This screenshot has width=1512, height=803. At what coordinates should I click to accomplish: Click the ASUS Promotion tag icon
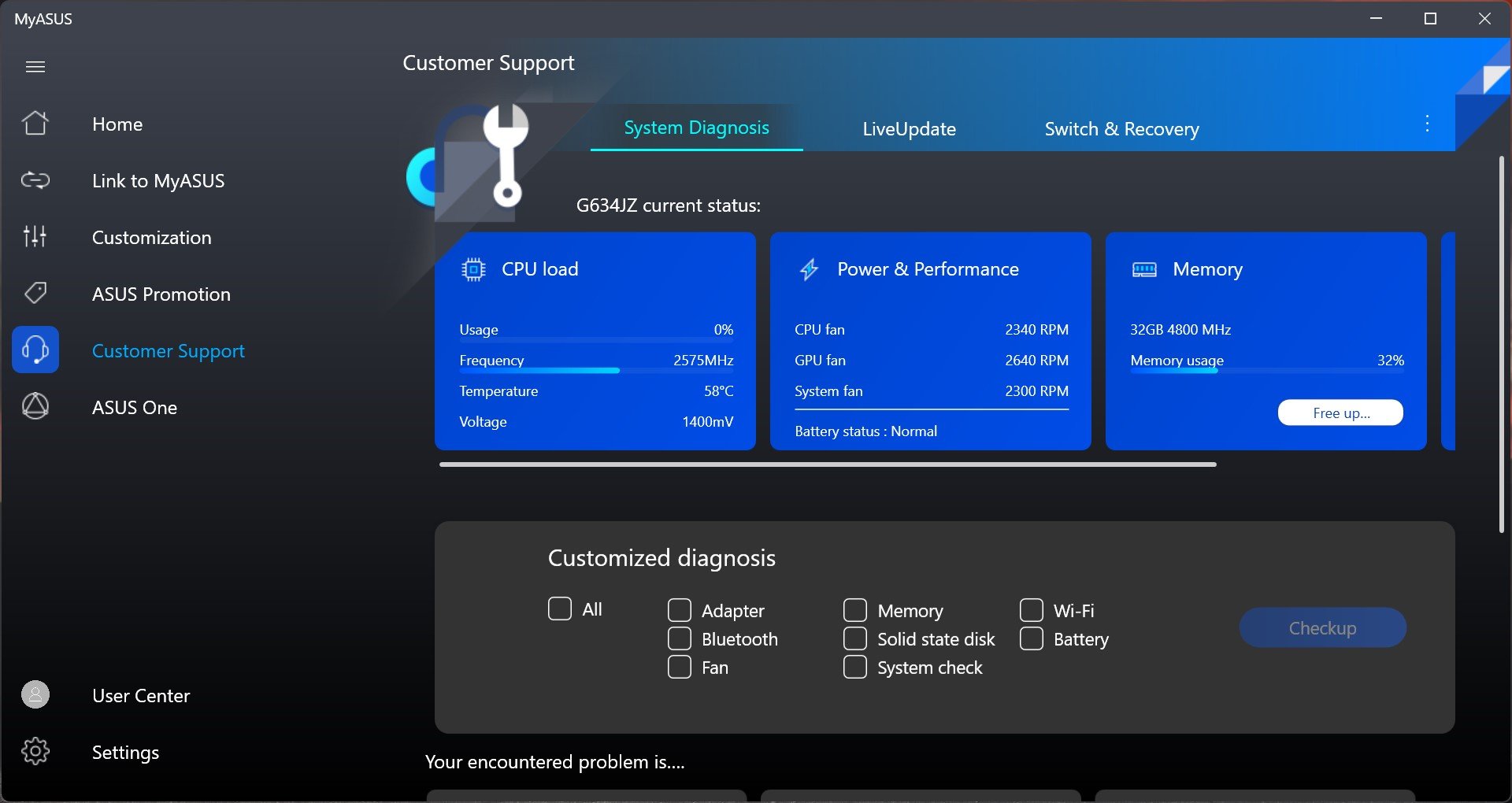click(35, 294)
